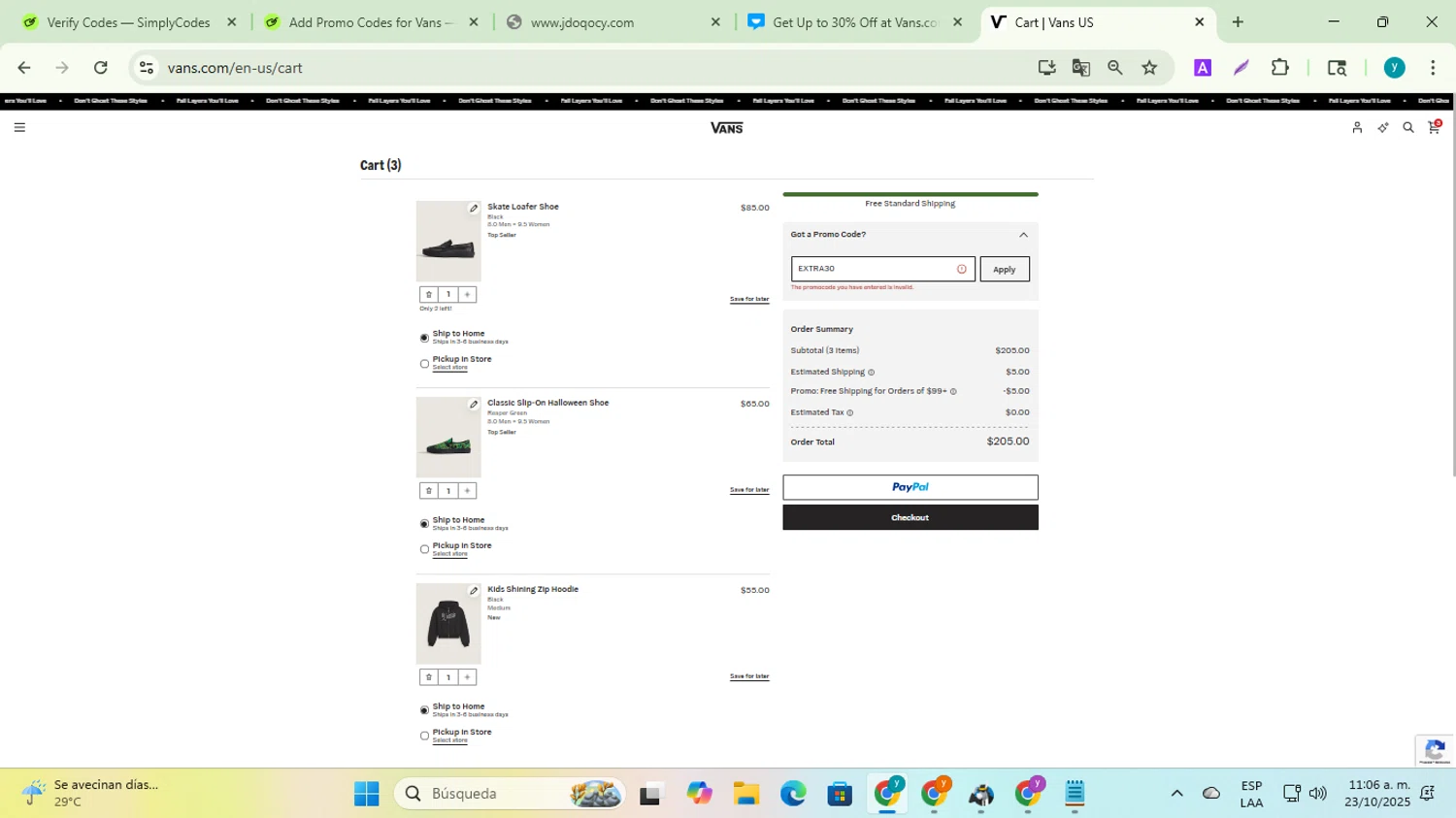Screen dimensions: 1456x818
Task: Open Kids Shining Zip Hoodie thumbnail
Action: coord(448,624)
